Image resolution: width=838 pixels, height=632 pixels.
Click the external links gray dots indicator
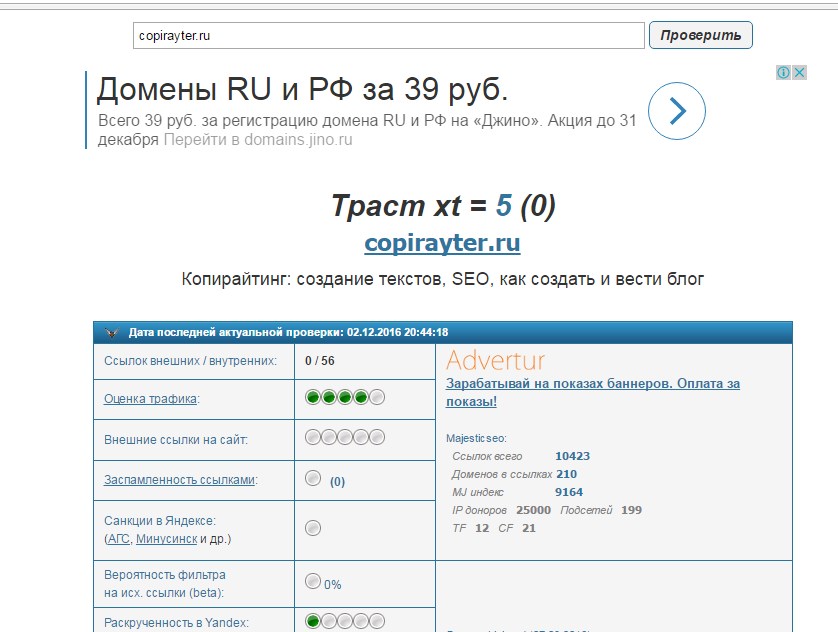click(345, 438)
